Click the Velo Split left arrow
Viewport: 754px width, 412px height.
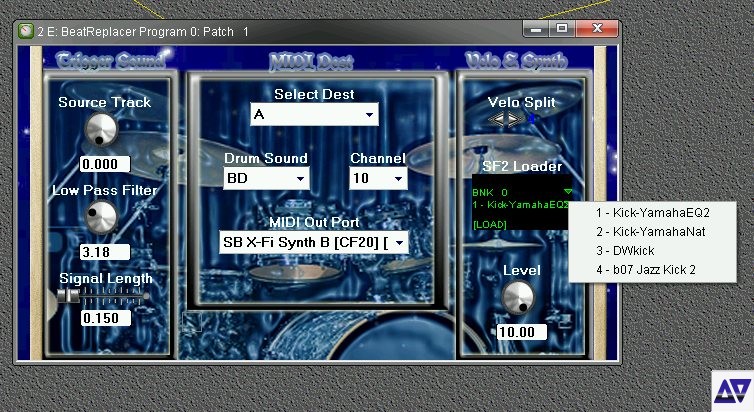point(498,119)
